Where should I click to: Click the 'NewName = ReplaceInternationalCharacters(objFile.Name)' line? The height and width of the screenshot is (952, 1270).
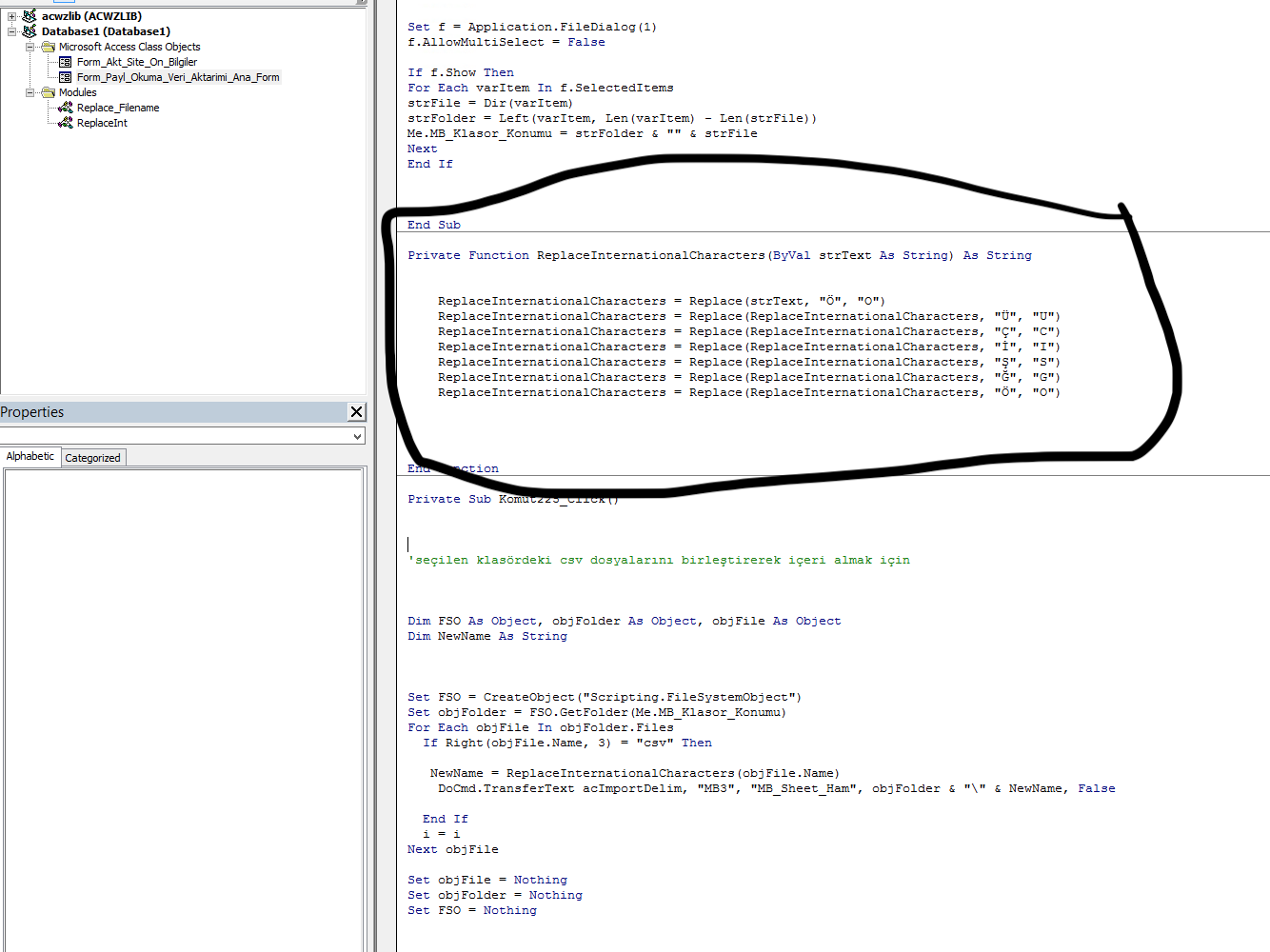635,773
